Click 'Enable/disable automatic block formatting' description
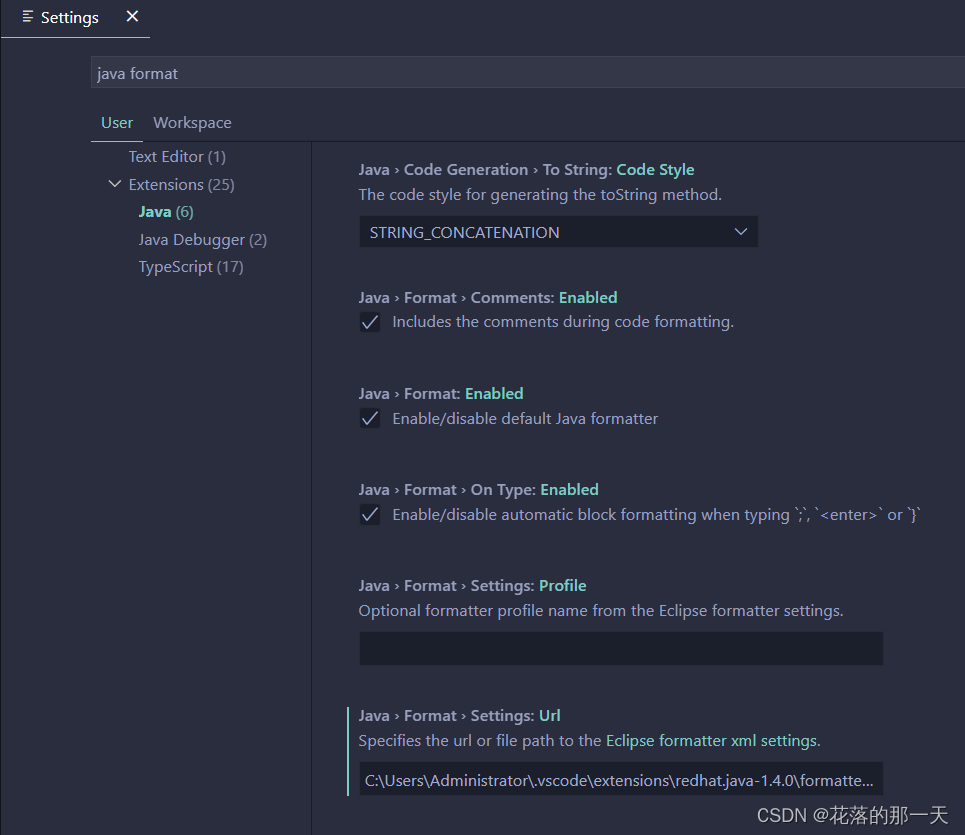Viewport: 965px width, 835px height. (656, 514)
